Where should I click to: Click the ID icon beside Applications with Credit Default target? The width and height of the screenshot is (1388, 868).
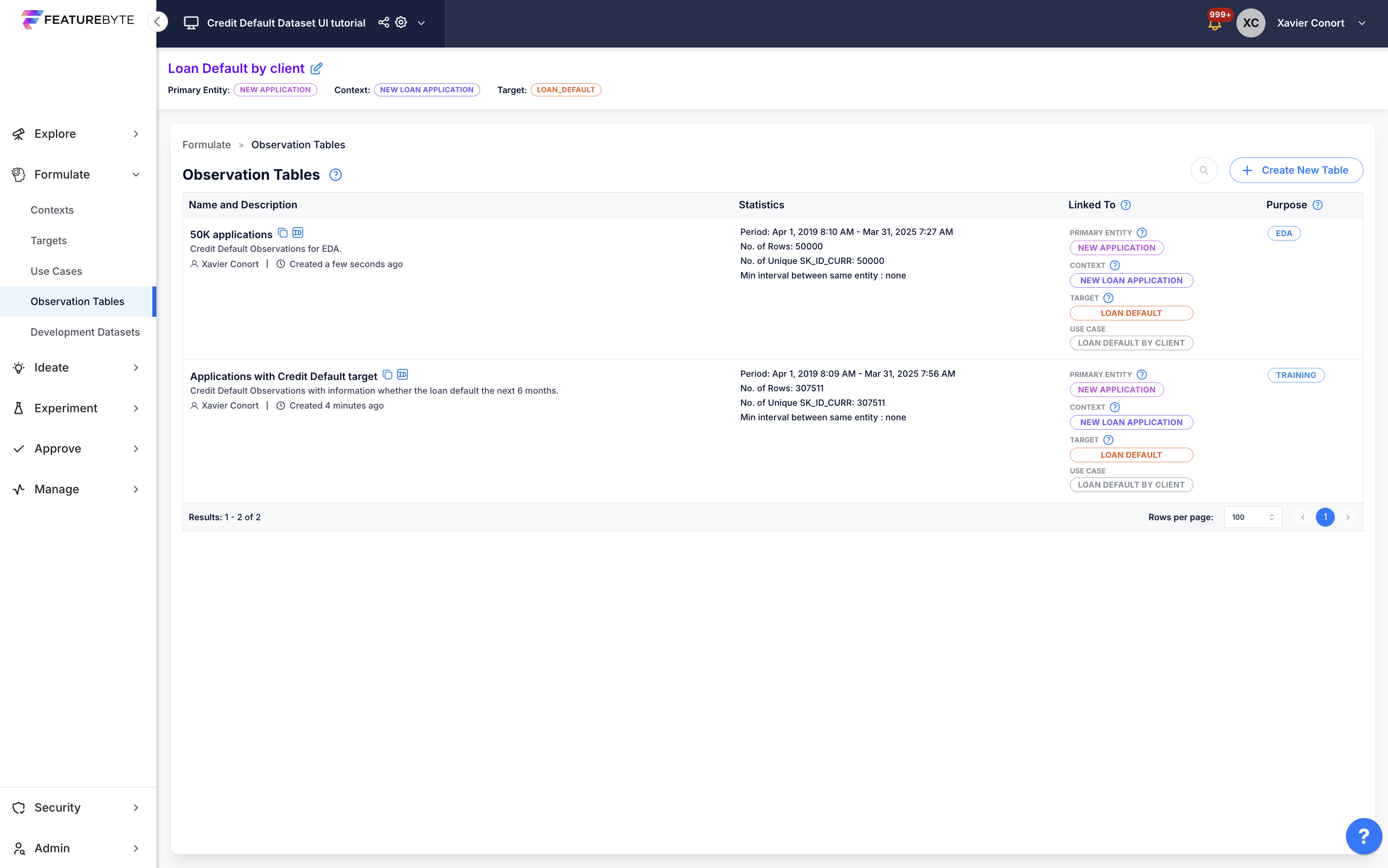coord(402,374)
